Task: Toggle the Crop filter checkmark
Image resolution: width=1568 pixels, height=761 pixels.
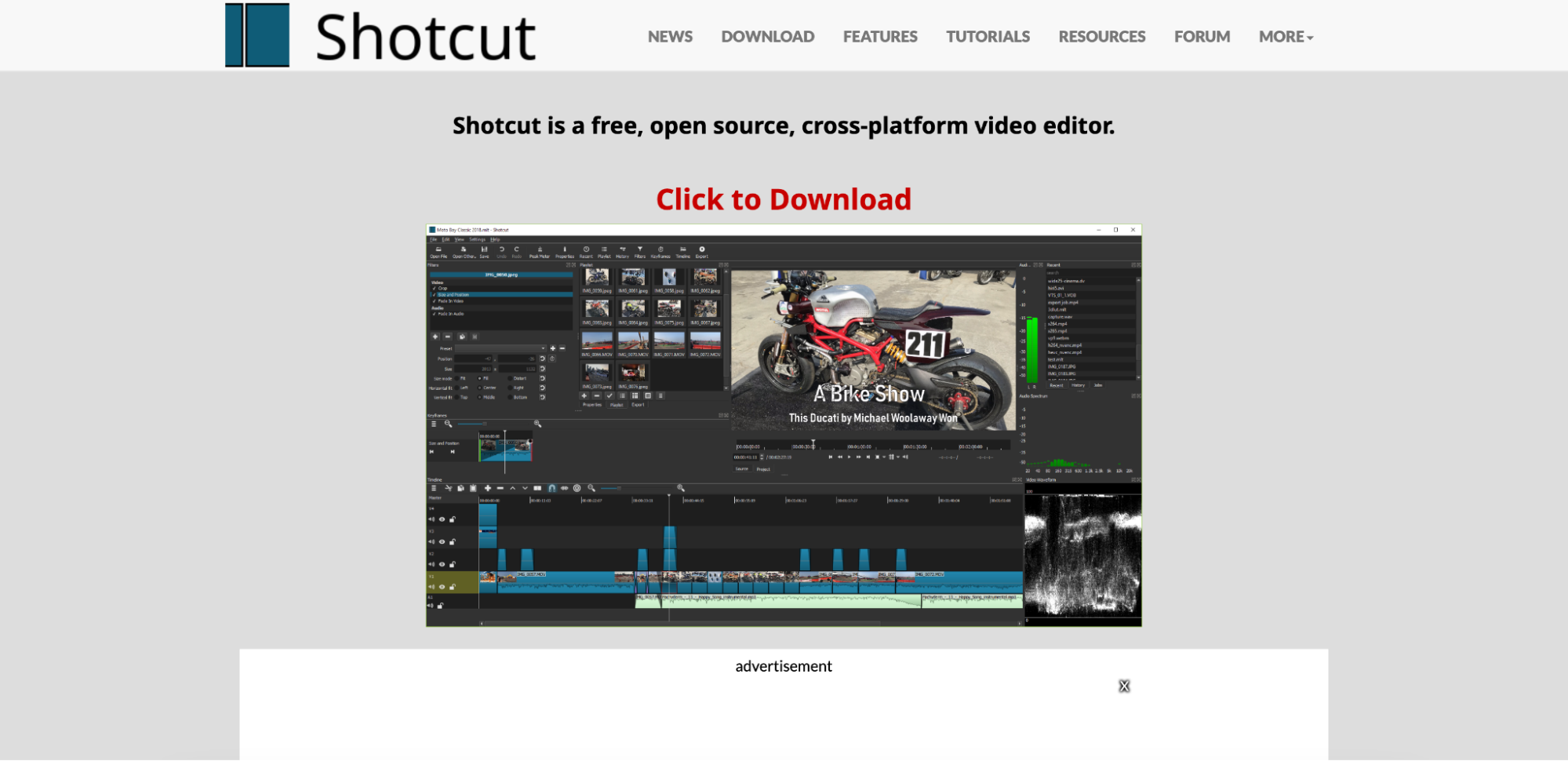Action: (x=434, y=288)
